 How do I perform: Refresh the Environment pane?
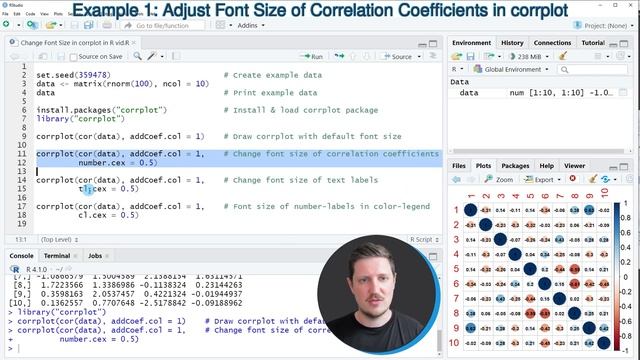tap(621, 56)
